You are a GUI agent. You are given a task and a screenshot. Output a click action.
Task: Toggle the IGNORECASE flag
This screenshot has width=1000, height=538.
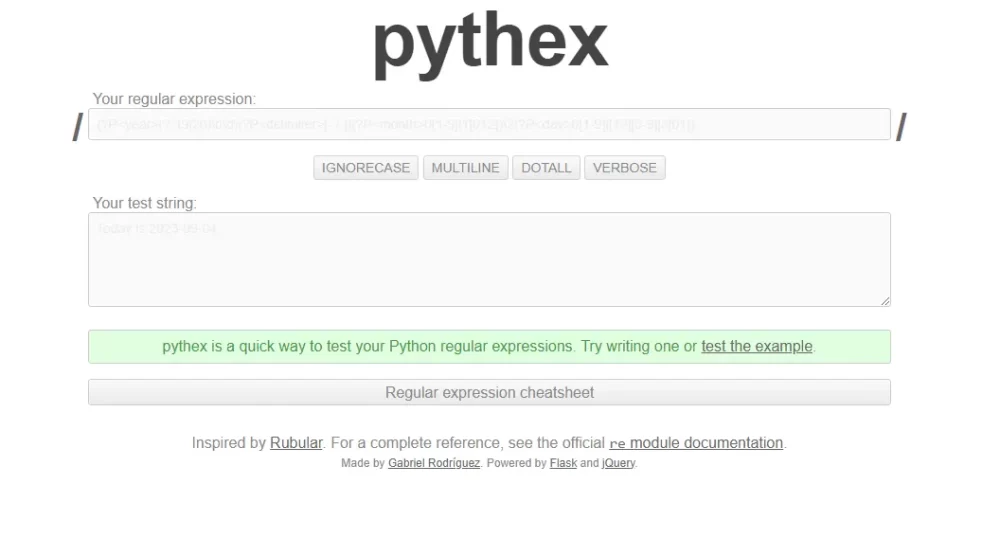[x=365, y=168]
